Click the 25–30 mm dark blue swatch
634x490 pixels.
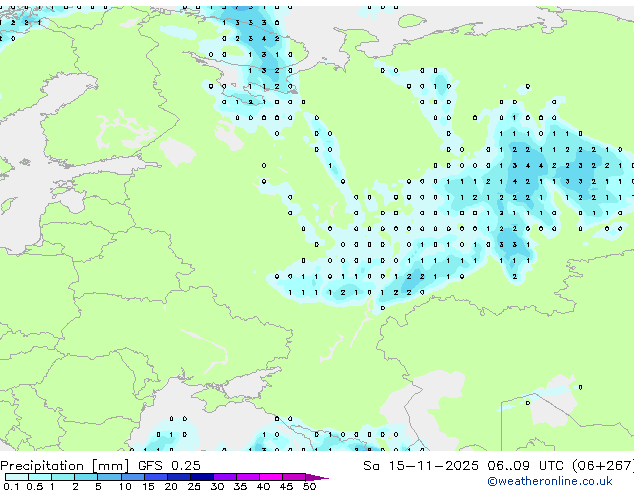click(x=201, y=477)
